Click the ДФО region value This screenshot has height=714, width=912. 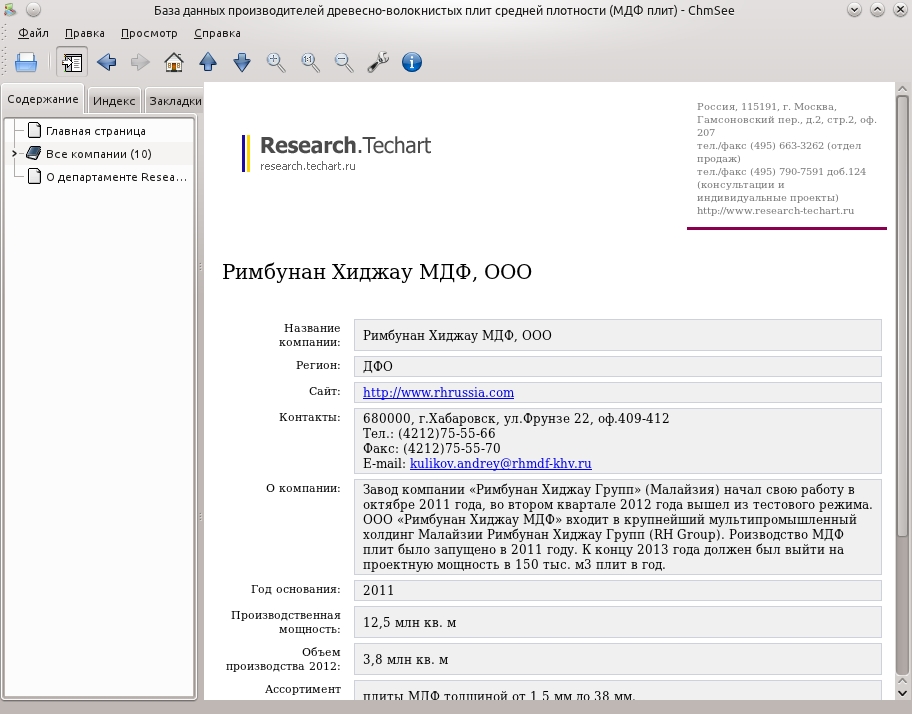(377, 367)
